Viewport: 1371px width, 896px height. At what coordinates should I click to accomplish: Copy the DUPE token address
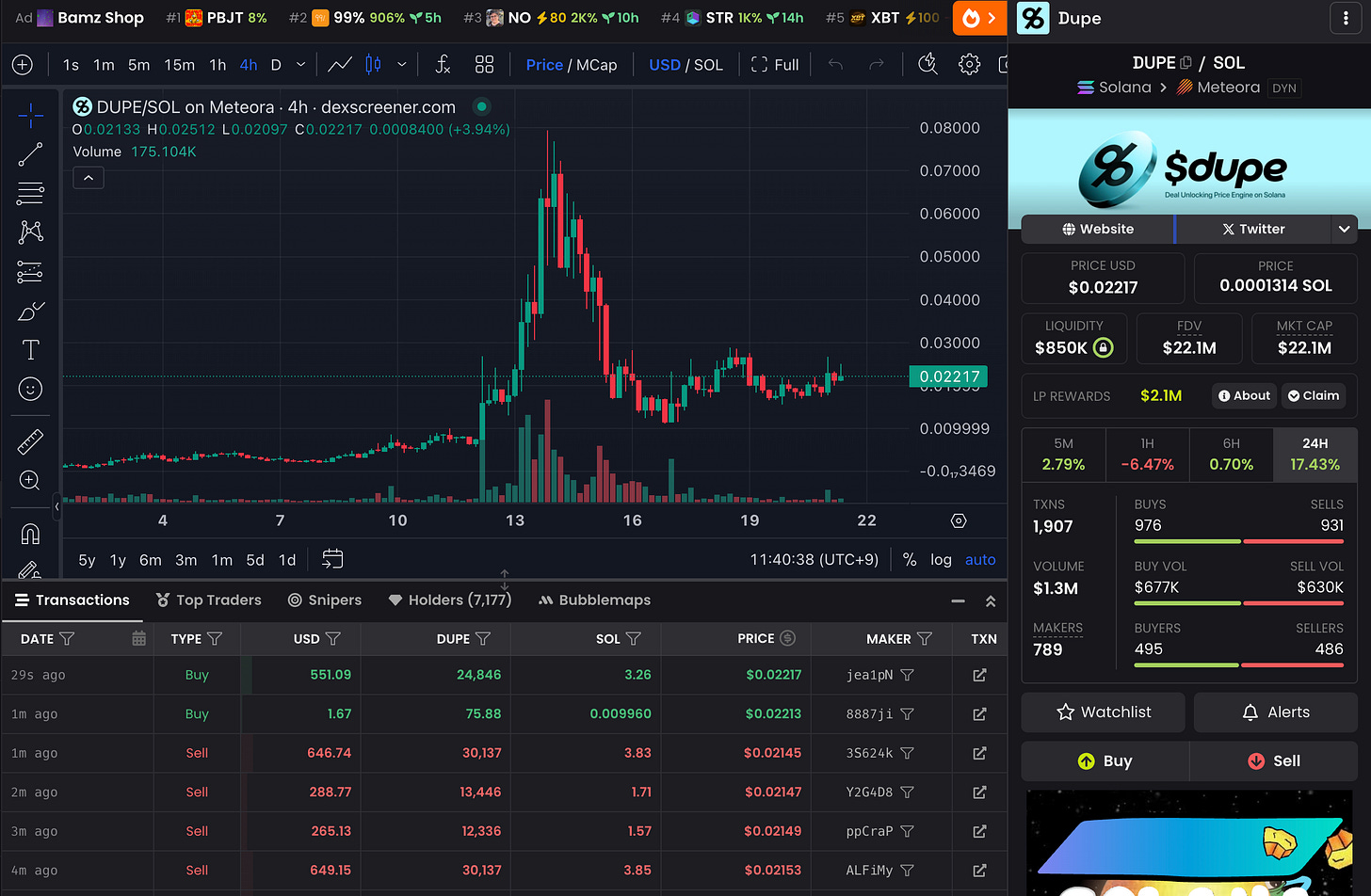click(1186, 63)
